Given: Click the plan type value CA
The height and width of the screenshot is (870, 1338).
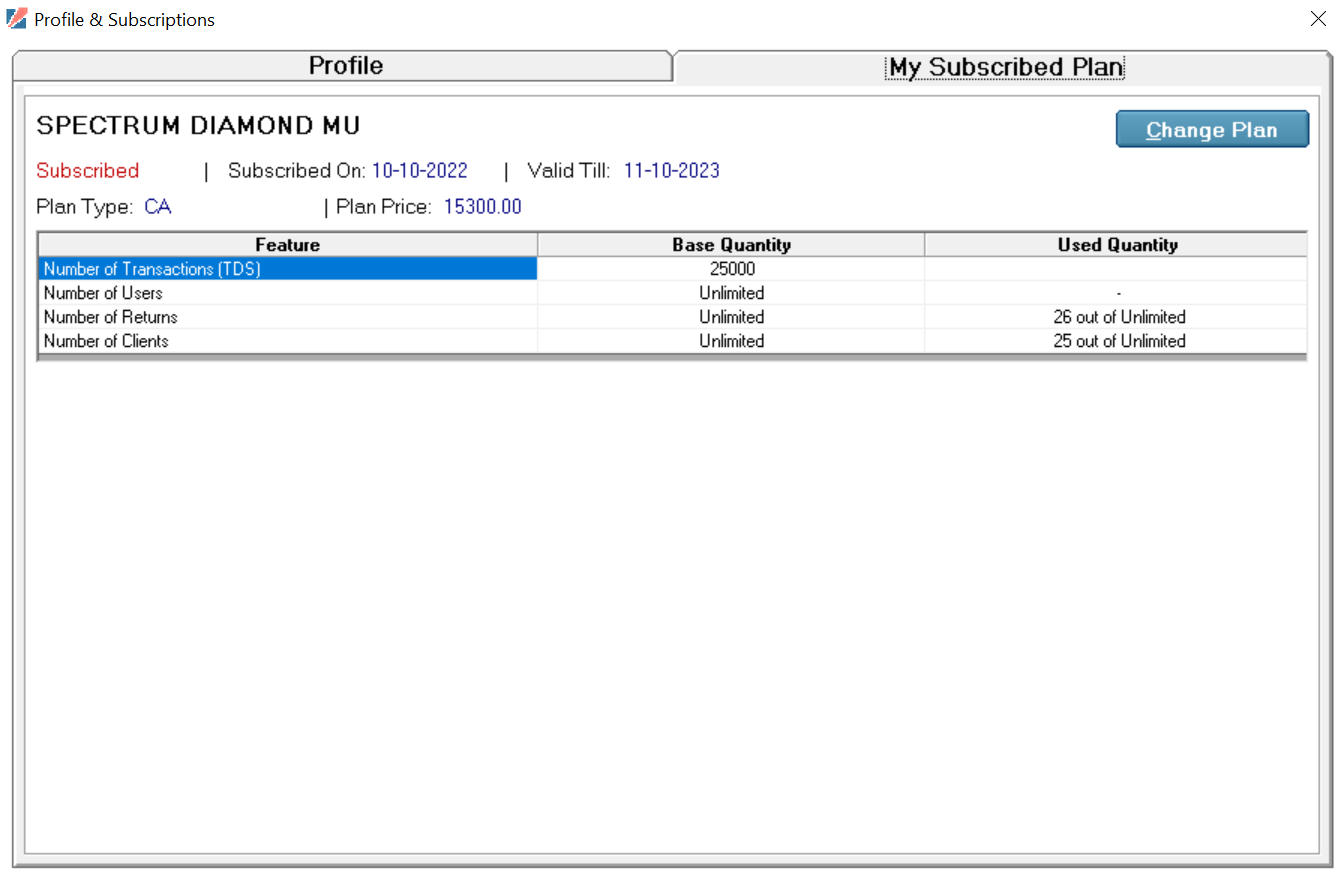Looking at the screenshot, I should pyautogui.click(x=158, y=208).
